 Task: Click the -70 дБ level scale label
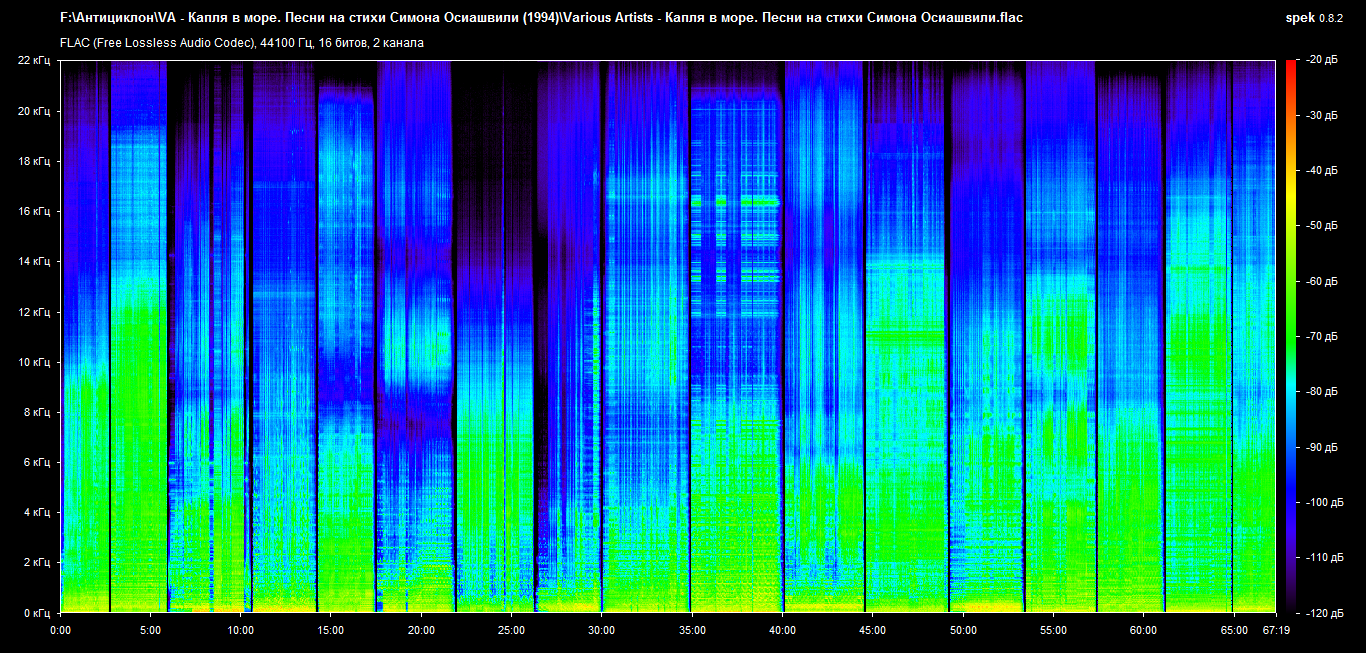[x=1323, y=337]
